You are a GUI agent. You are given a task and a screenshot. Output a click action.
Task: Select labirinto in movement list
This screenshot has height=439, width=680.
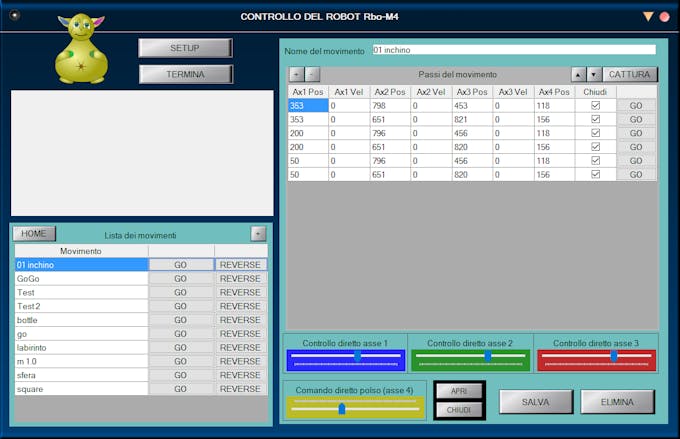point(82,347)
